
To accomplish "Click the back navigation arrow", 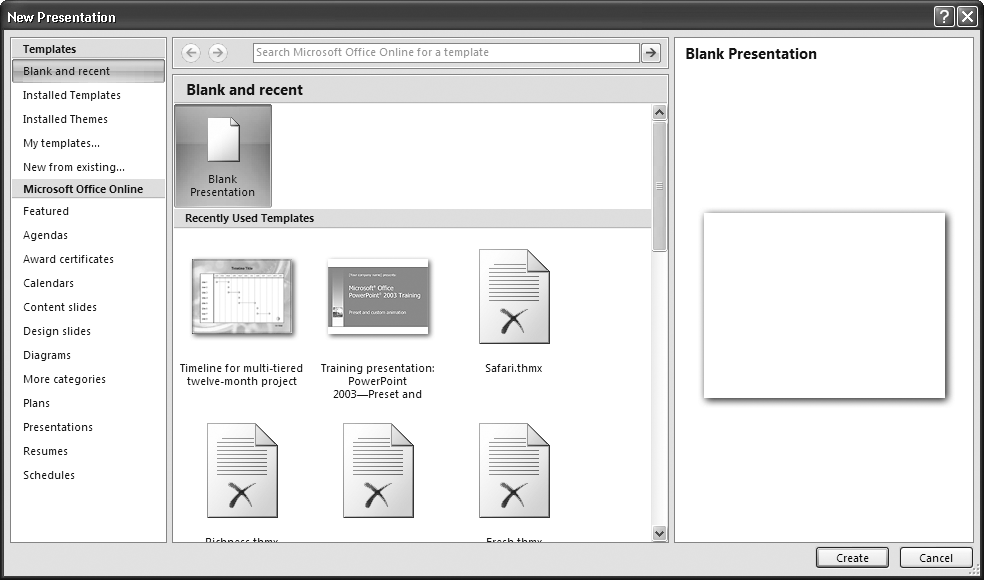I will tap(190, 52).
